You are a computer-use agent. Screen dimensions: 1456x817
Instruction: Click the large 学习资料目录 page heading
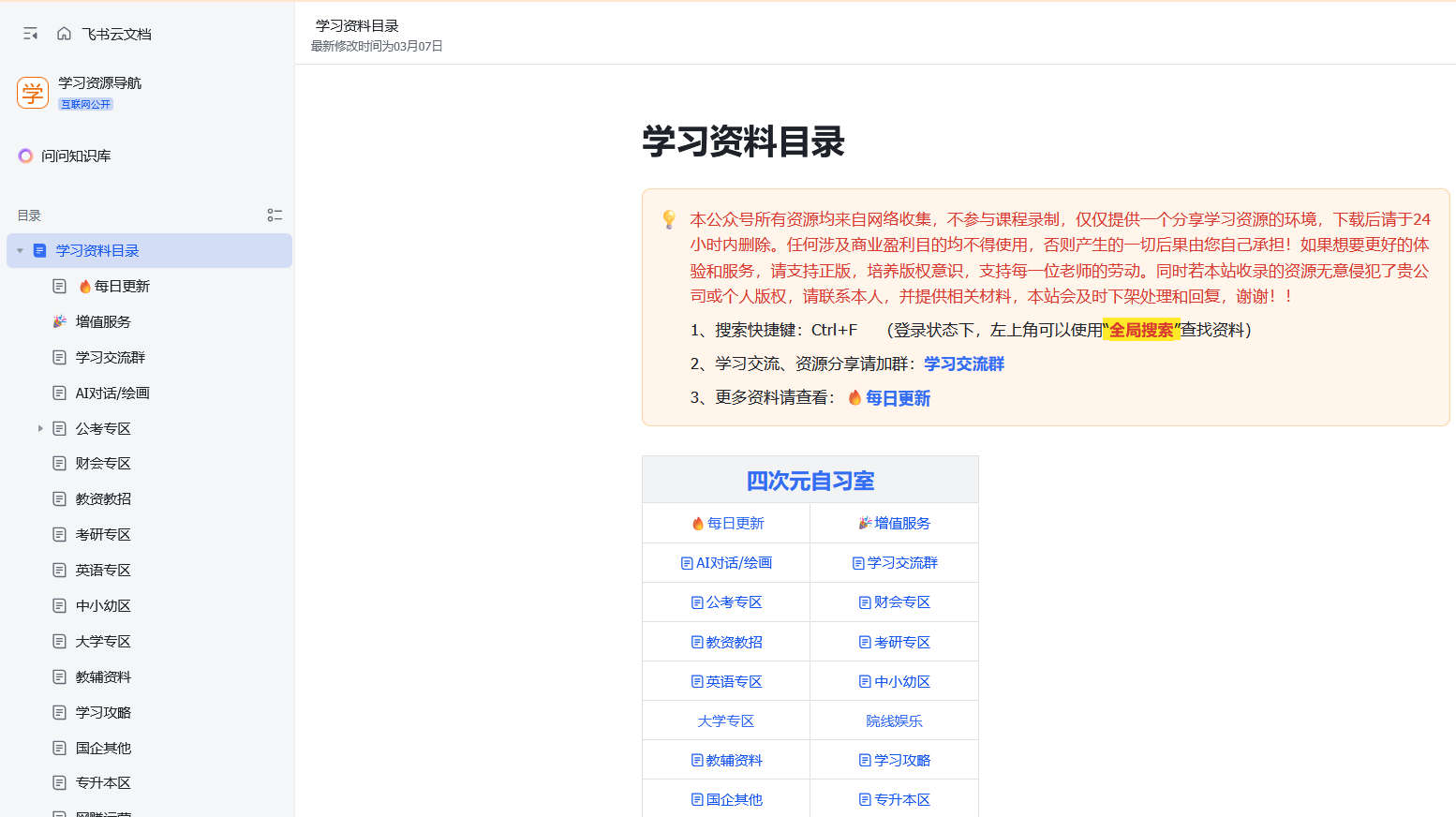pyautogui.click(x=743, y=142)
